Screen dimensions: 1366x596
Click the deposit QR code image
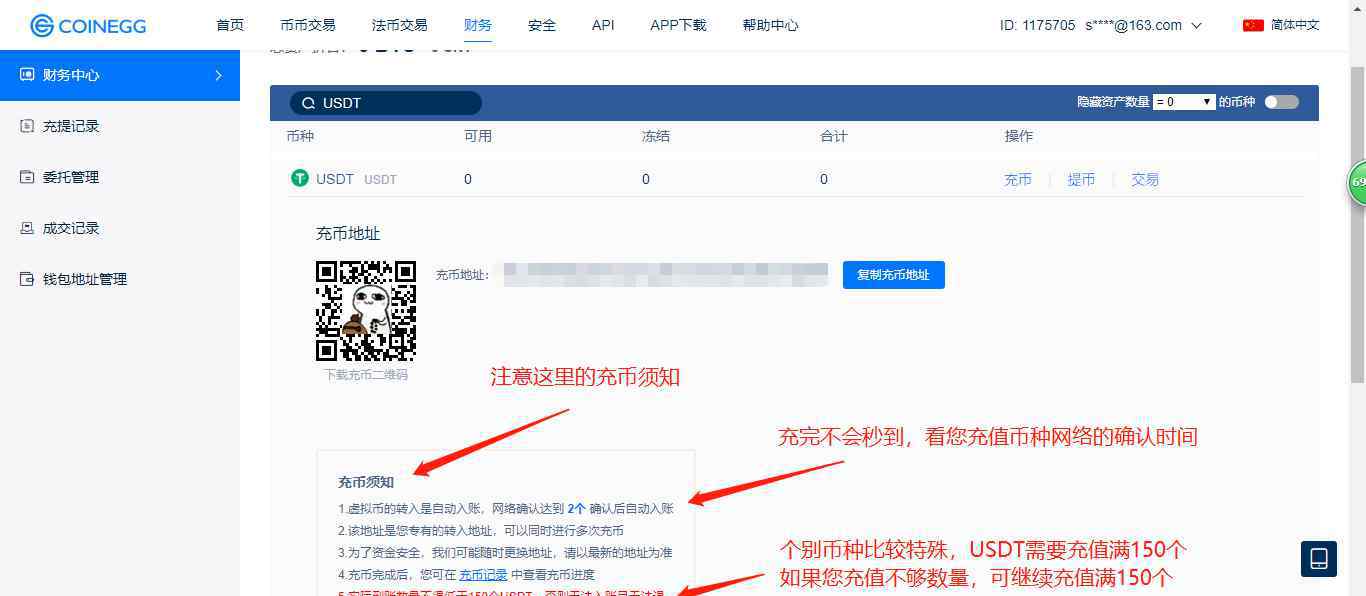pos(366,310)
